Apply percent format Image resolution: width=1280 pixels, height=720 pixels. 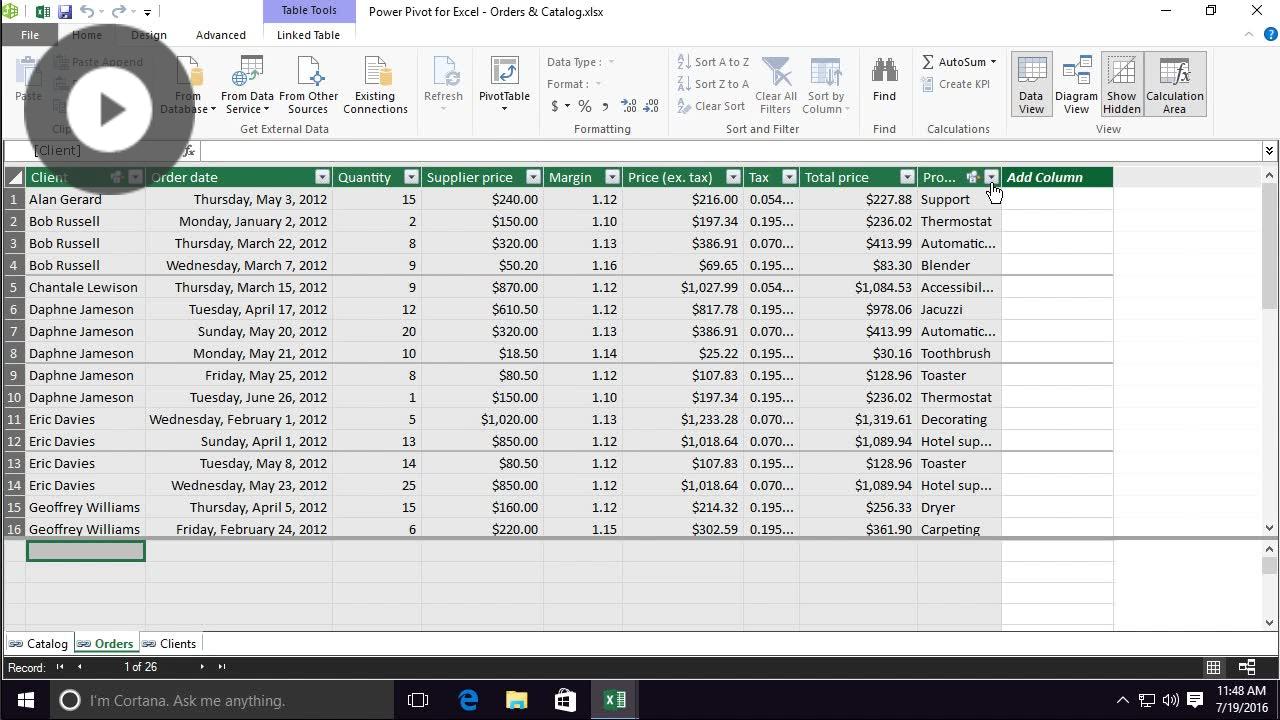584,106
